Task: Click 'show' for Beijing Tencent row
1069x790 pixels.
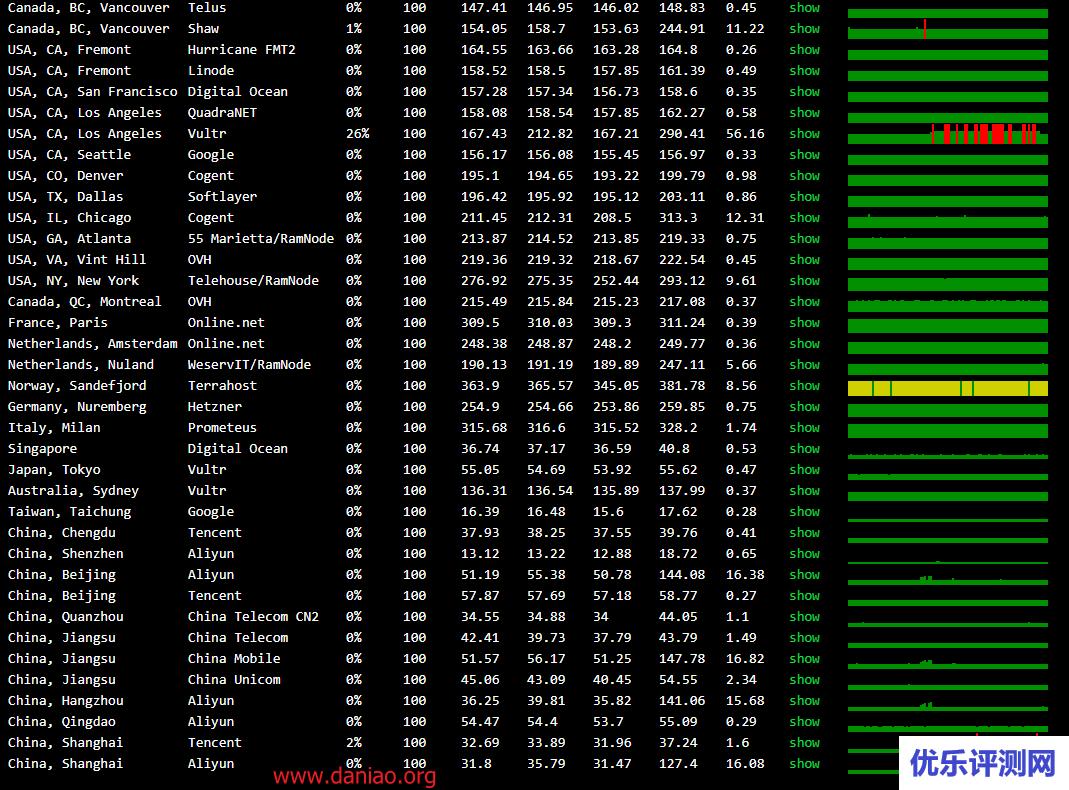Action: pyautogui.click(x=804, y=596)
